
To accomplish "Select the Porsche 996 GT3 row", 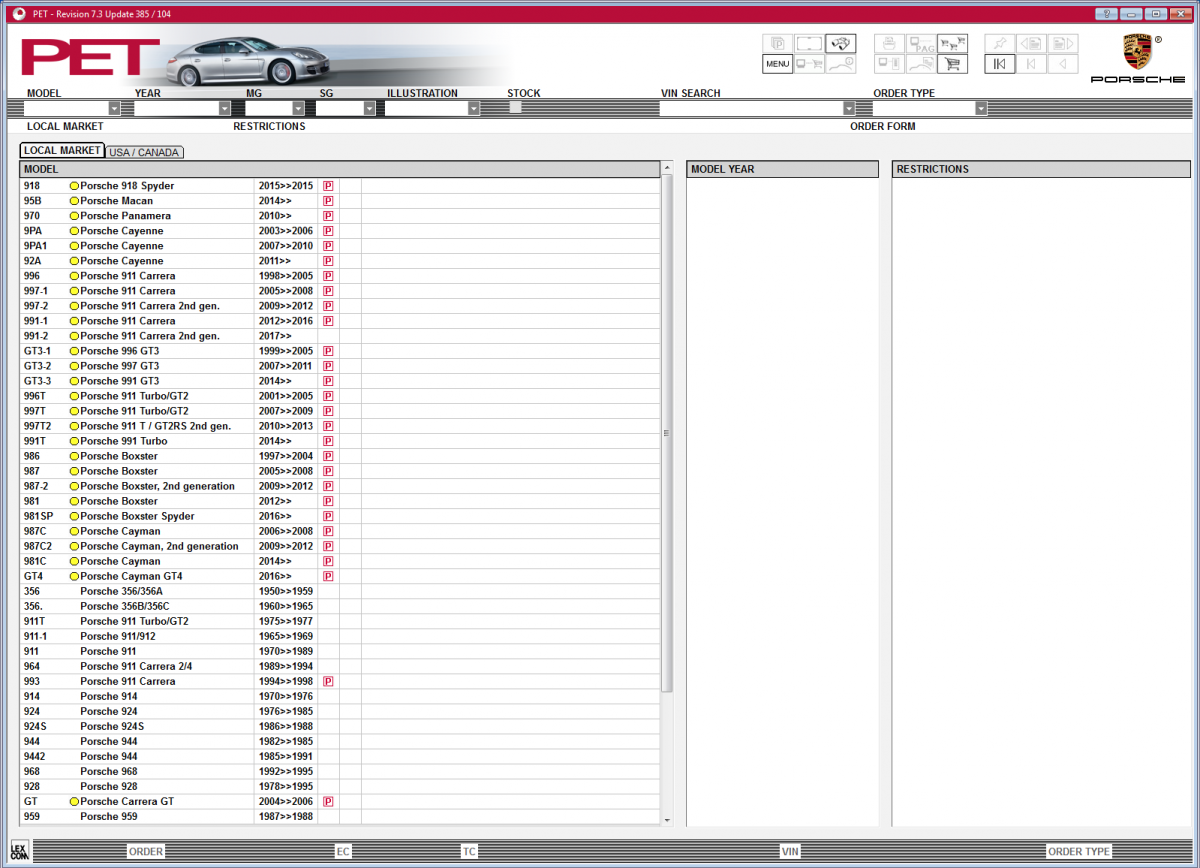I will [x=340, y=351].
